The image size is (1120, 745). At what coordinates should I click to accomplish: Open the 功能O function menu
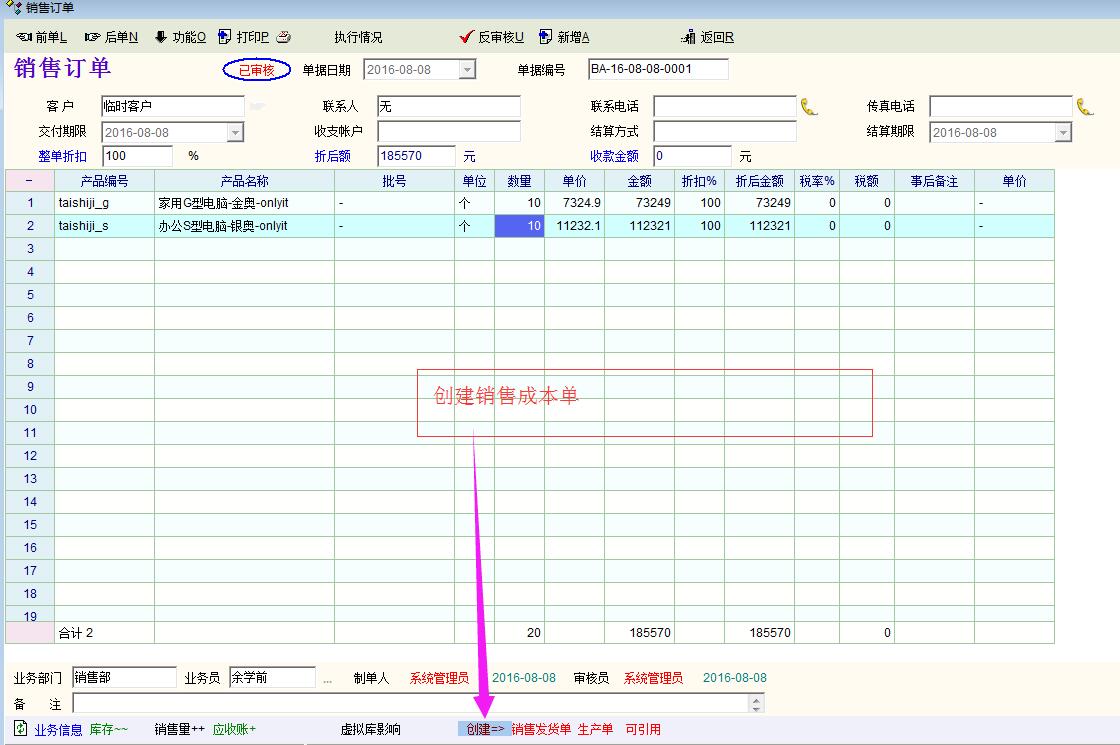click(180, 37)
